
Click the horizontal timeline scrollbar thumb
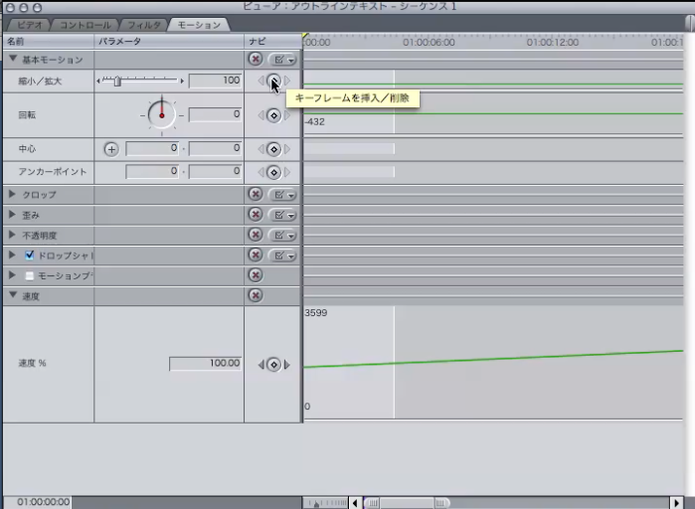pyautogui.click(x=407, y=503)
